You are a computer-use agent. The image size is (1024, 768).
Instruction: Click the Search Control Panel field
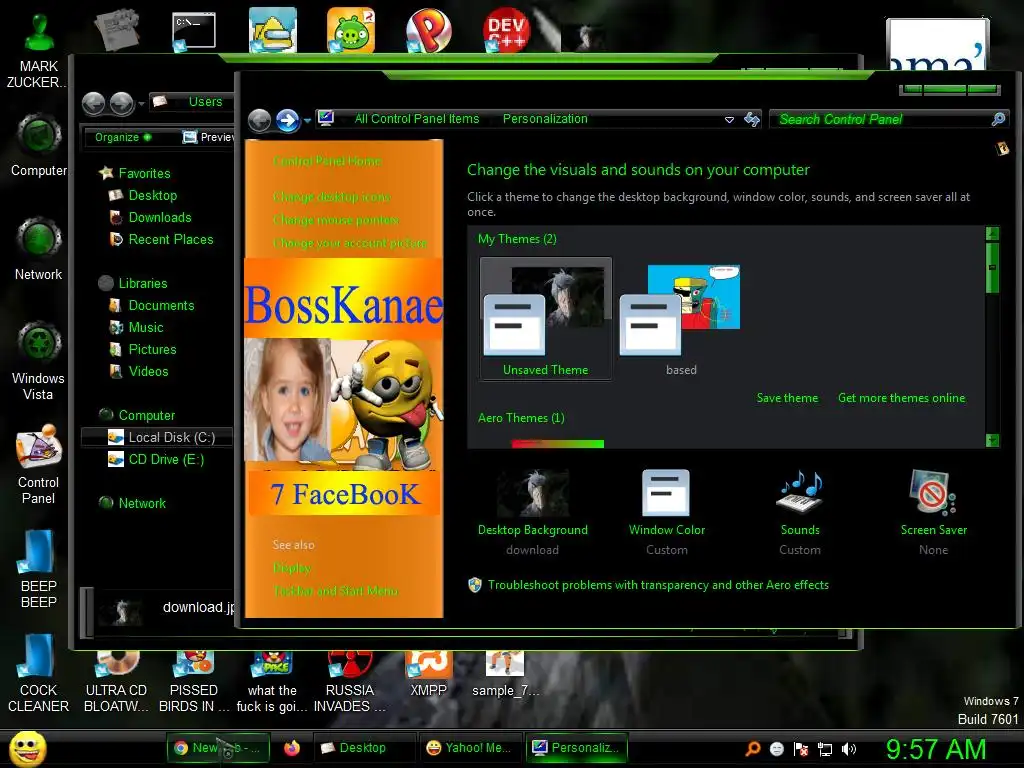click(x=882, y=119)
